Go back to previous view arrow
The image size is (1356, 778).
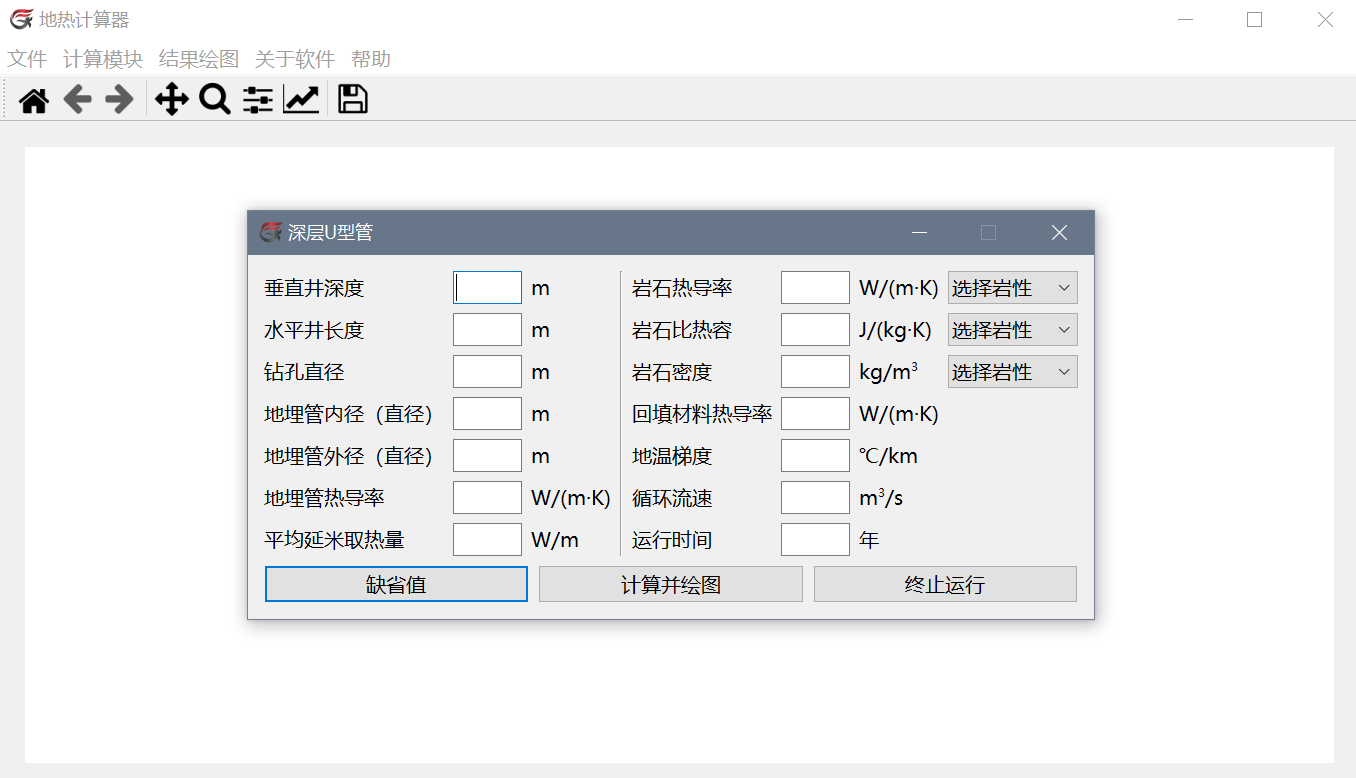77,99
